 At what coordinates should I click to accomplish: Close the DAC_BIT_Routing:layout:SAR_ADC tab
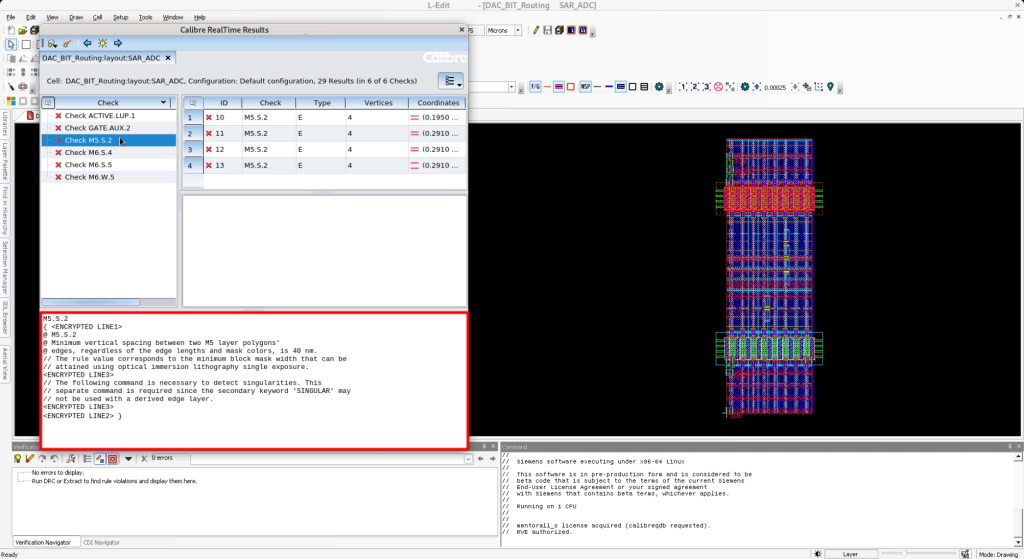(170, 58)
